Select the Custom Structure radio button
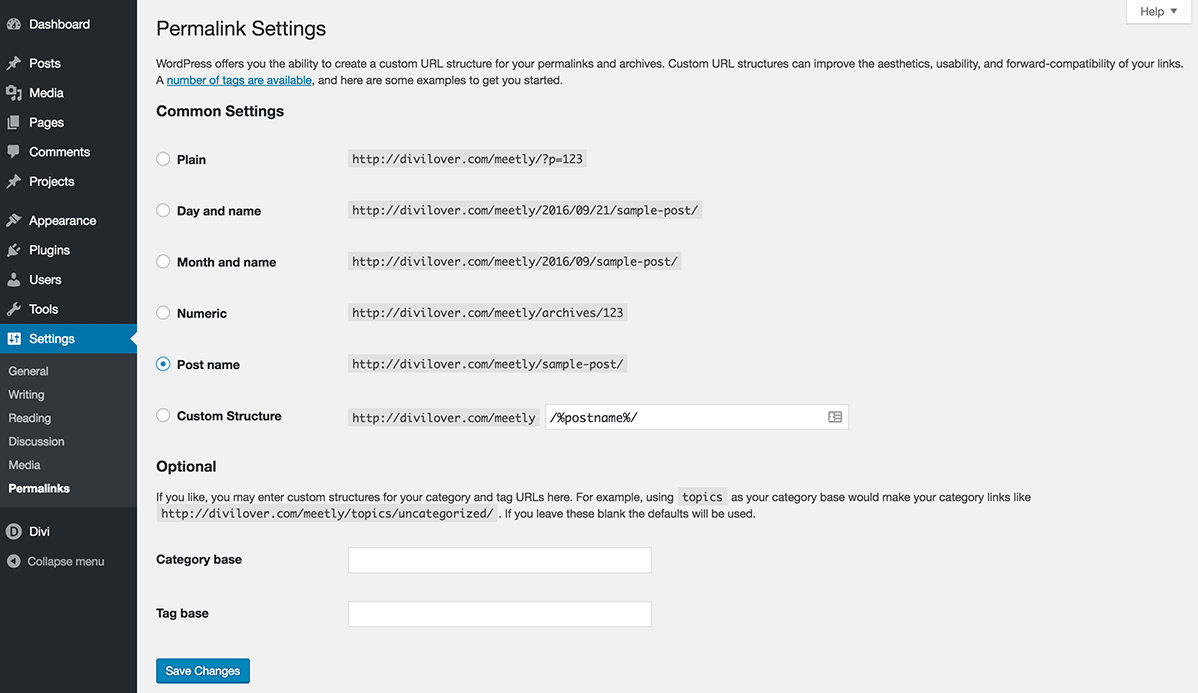1198x693 pixels. click(163, 416)
